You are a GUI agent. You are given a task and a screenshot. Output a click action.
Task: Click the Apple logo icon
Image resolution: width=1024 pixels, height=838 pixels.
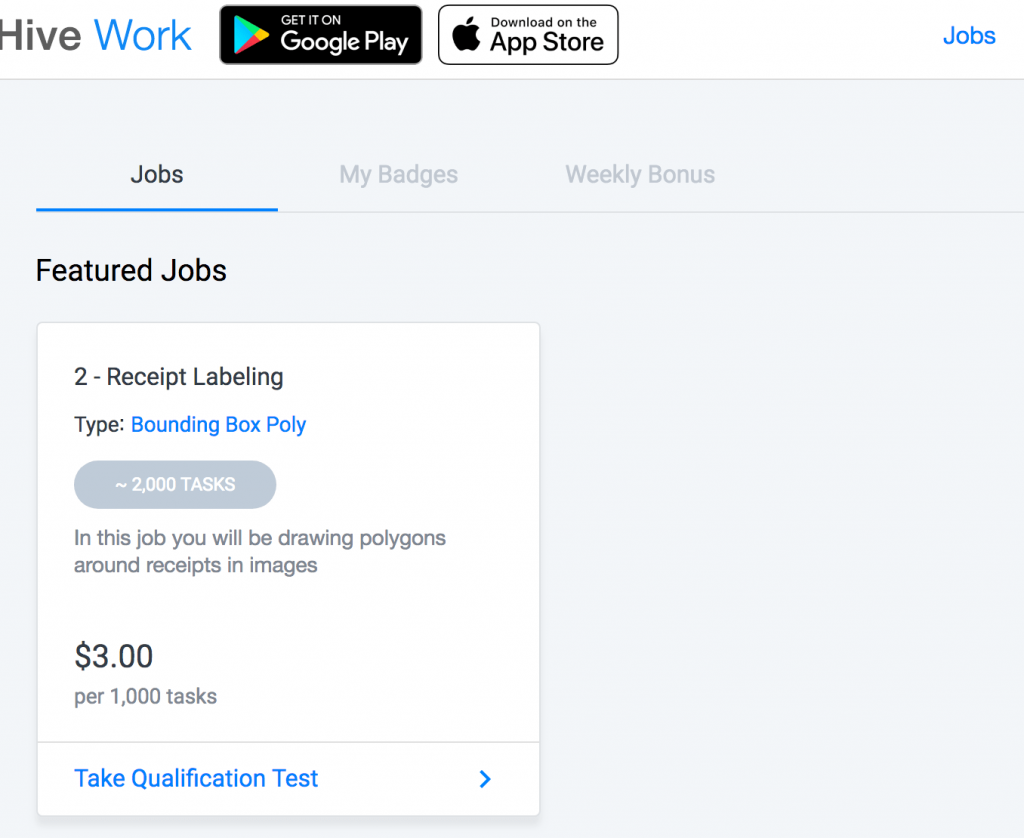pos(466,34)
